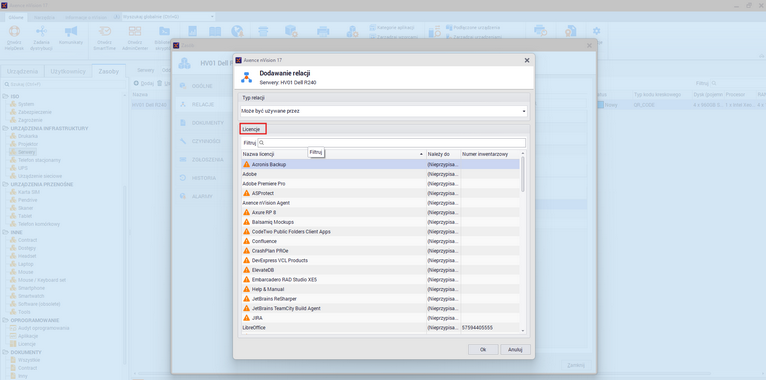Viewport: 766px width, 380px height.
Task: Select the Adobe Premiere Pro row
Action: tap(381, 184)
